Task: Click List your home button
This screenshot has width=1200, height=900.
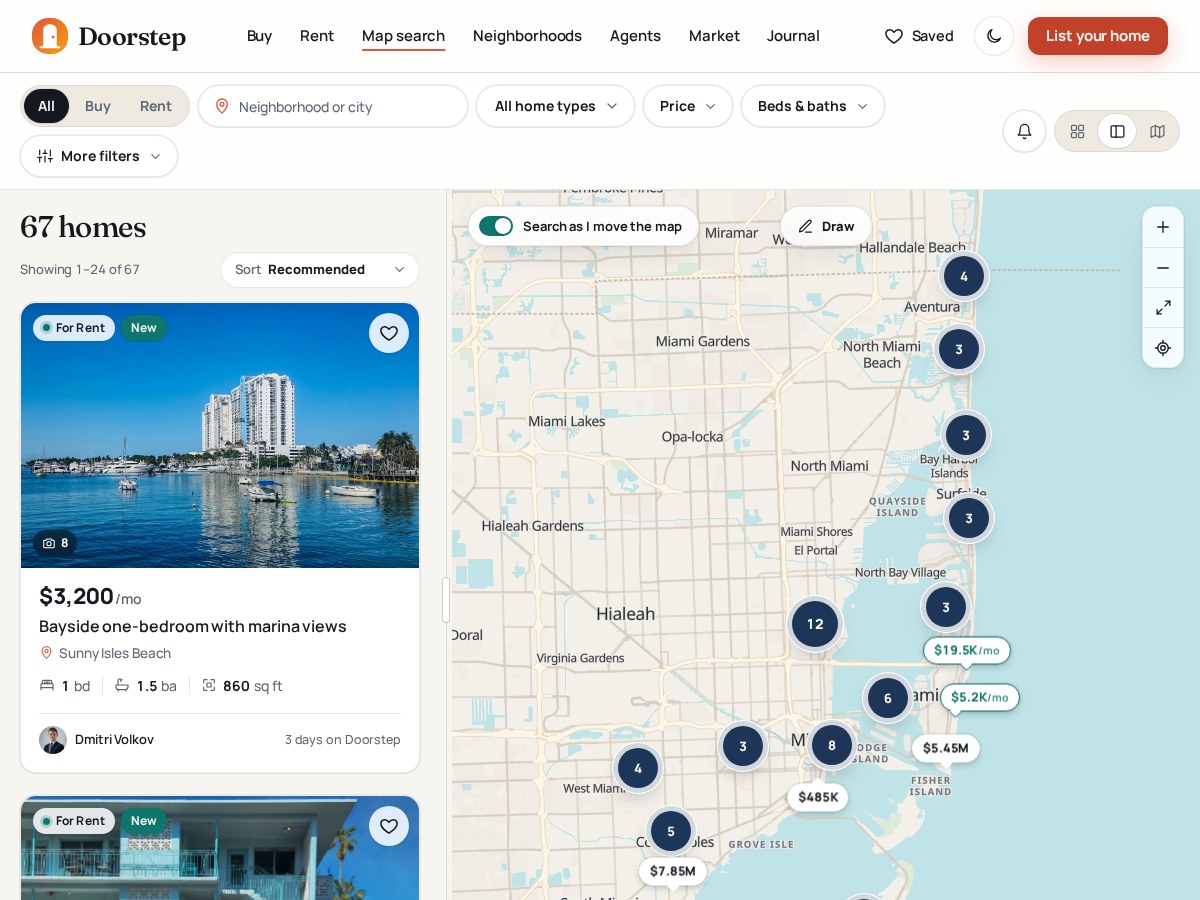Action: click(1098, 36)
